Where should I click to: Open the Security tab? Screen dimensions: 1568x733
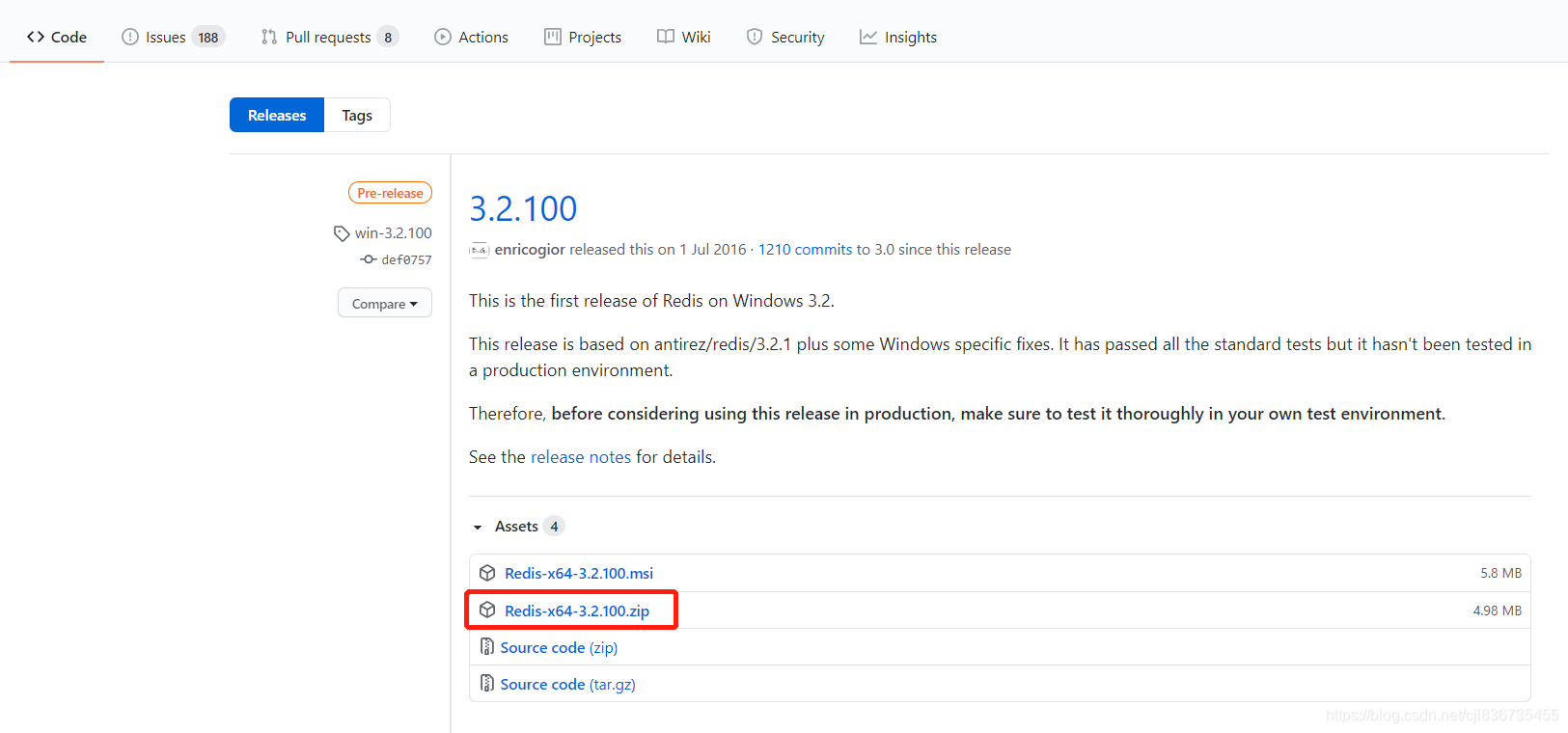[785, 37]
